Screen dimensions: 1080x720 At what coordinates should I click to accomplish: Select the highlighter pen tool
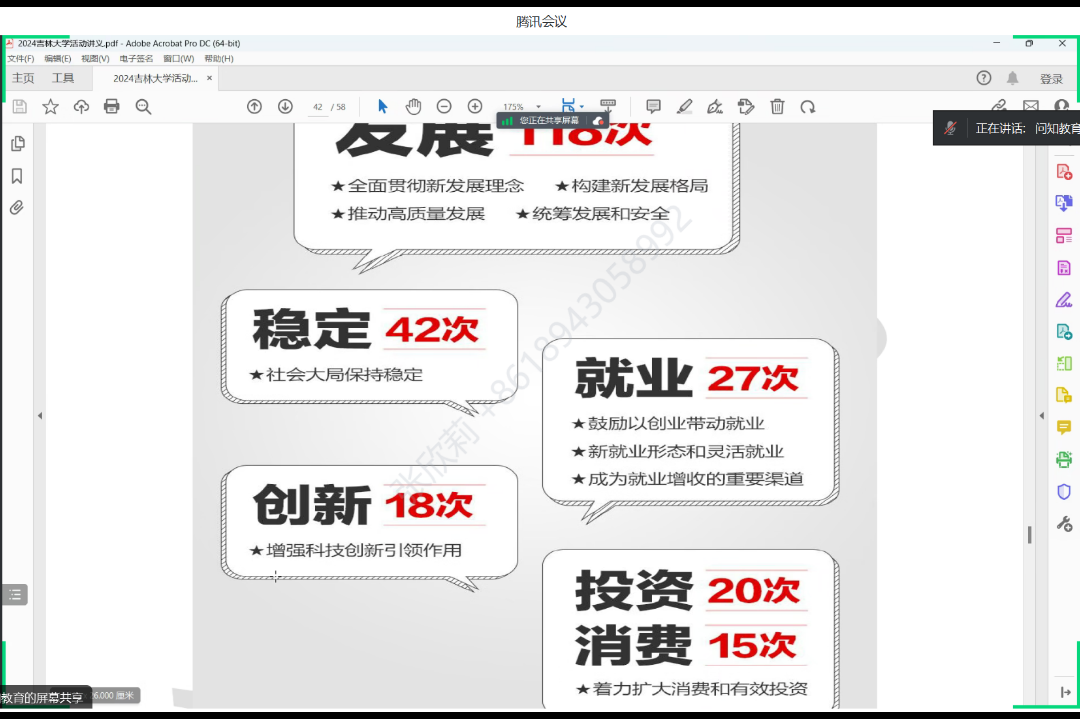pyautogui.click(x=684, y=107)
